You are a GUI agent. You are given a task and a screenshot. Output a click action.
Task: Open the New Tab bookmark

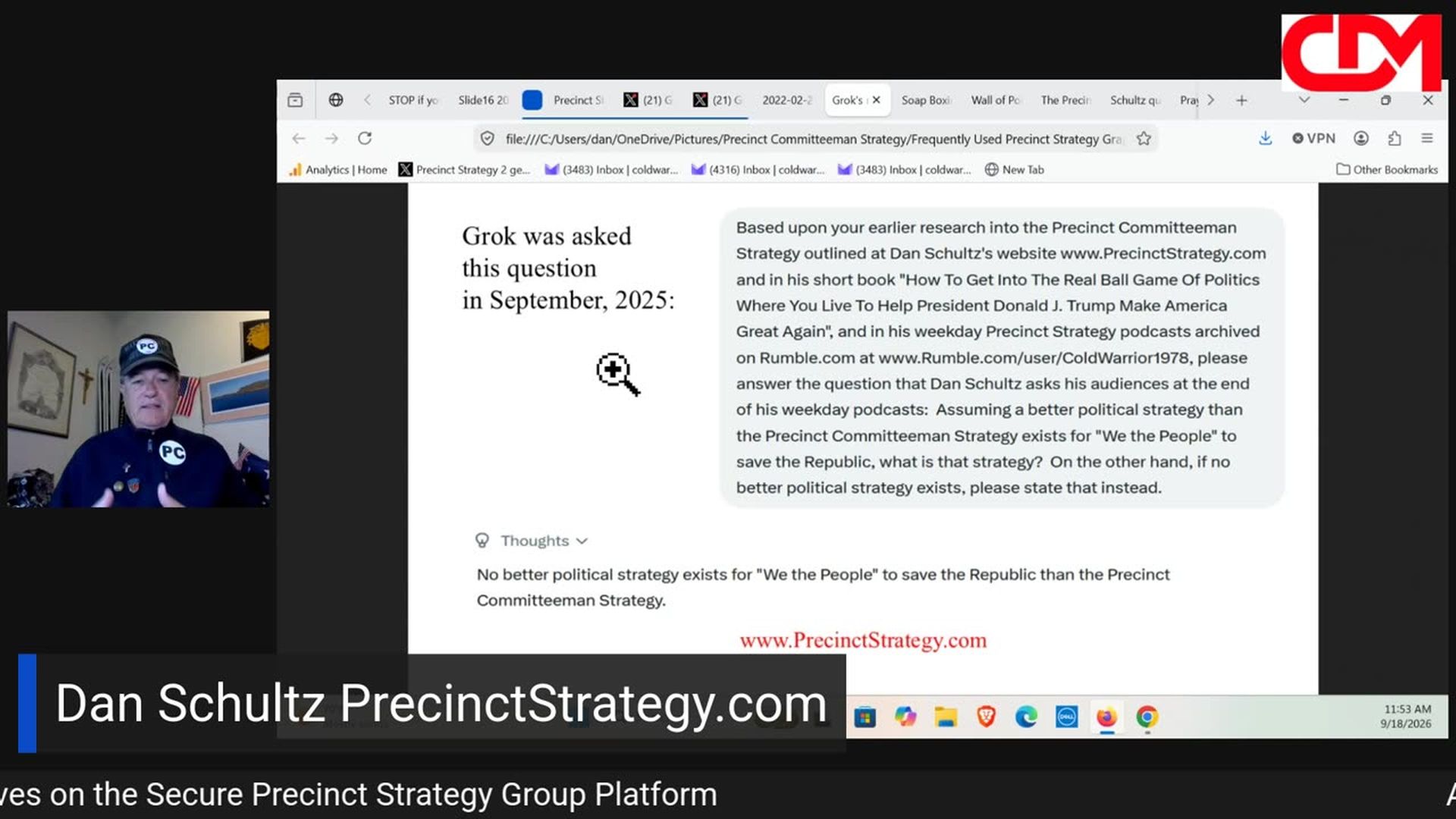1014,170
